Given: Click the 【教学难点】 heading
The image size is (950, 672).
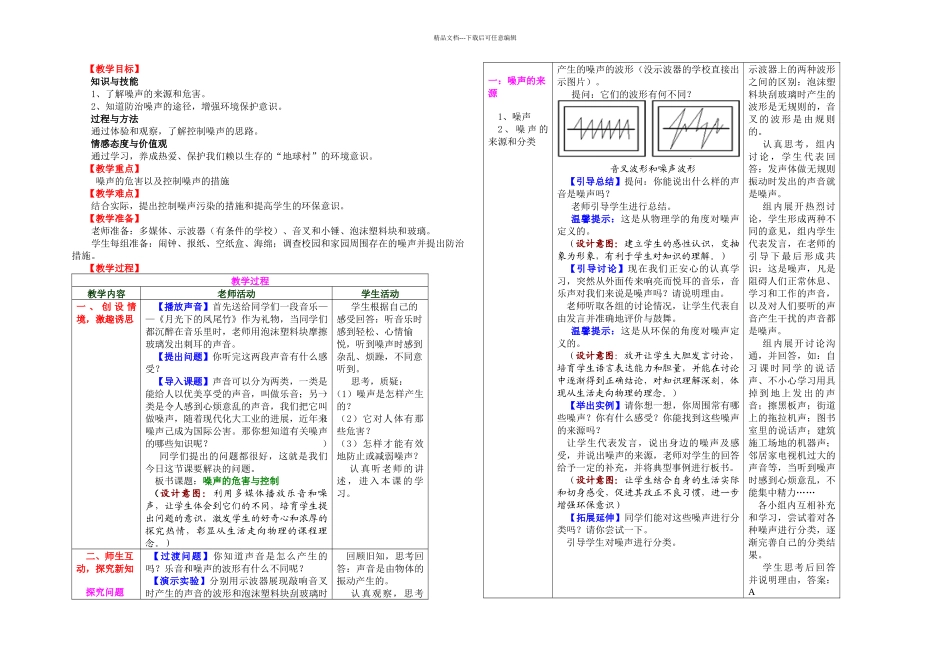Looking at the screenshot, I should 115,193.
